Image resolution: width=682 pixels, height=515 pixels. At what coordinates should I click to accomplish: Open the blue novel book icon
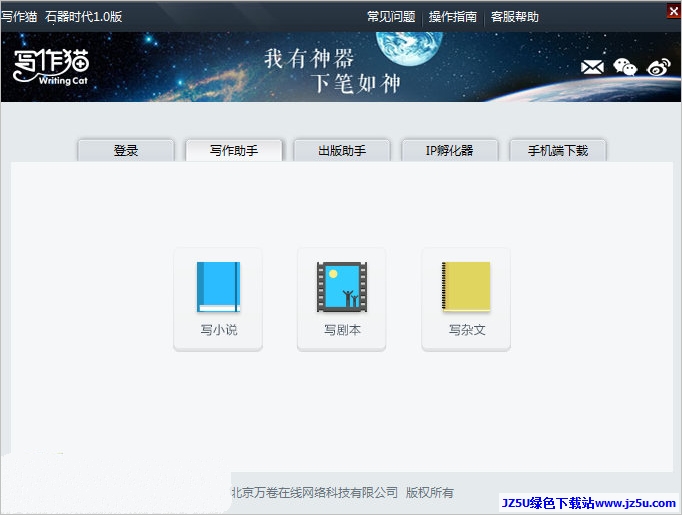pyautogui.click(x=218, y=287)
